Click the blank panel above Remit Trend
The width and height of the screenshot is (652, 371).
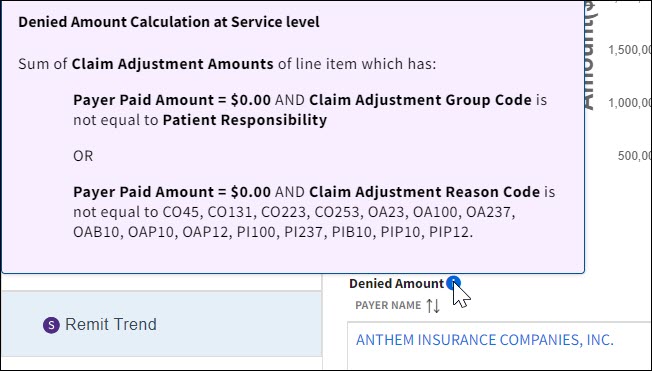click(x=161, y=282)
